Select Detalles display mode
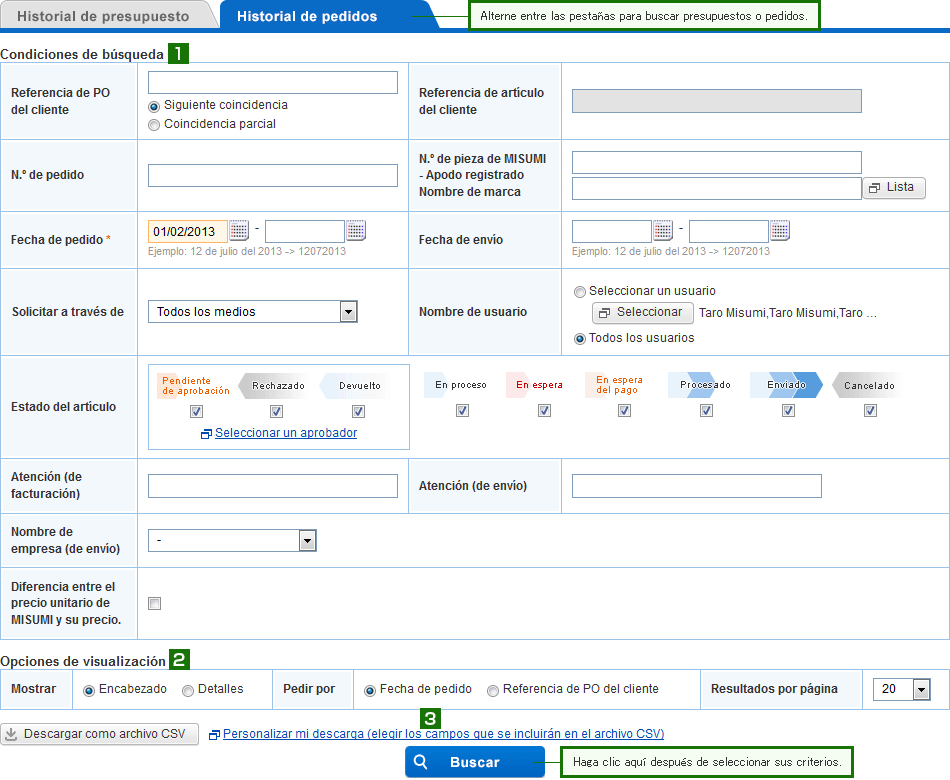The width and height of the screenshot is (950, 780). 188,690
